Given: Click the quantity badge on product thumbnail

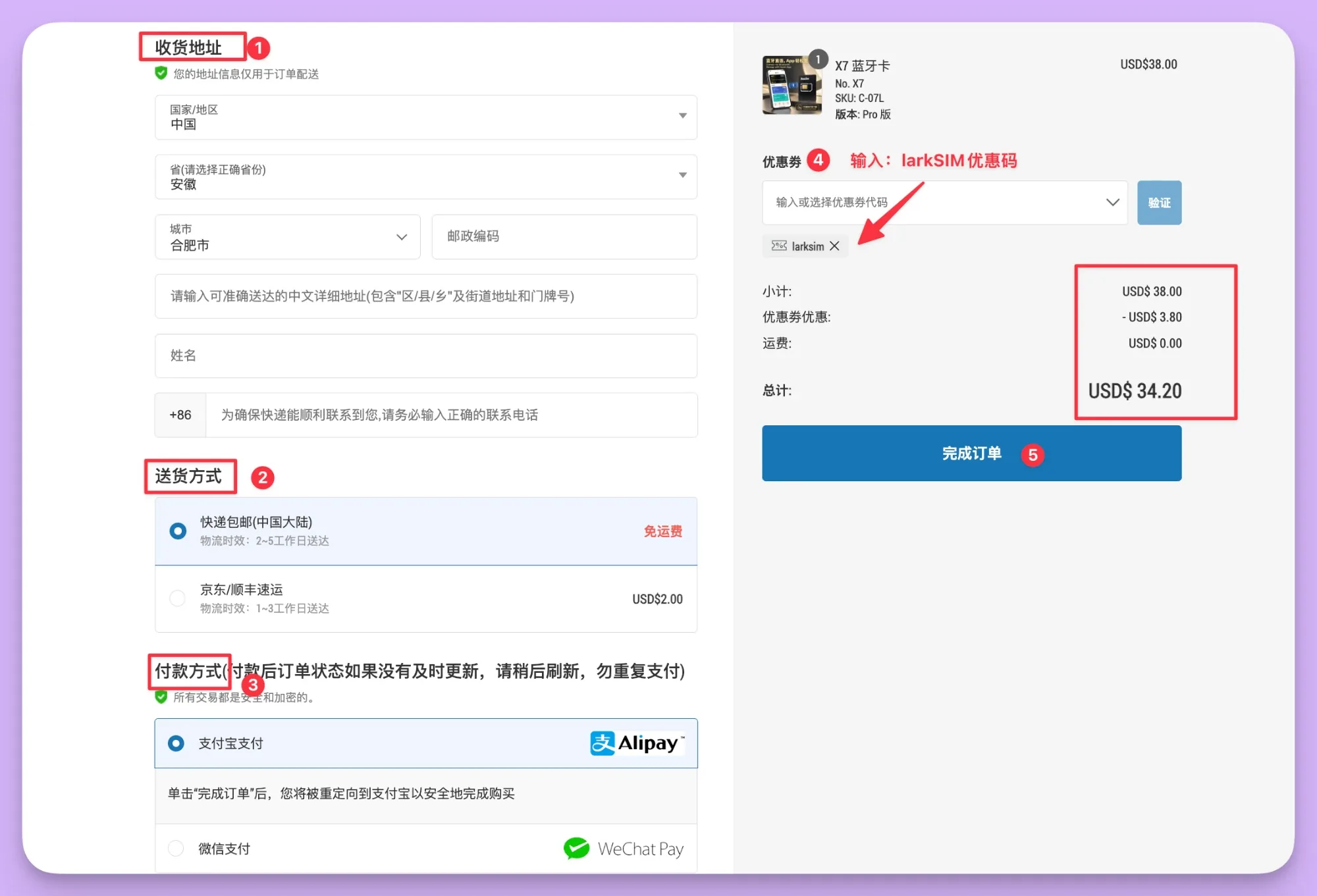Looking at the screenshot, I should point(818,59).
